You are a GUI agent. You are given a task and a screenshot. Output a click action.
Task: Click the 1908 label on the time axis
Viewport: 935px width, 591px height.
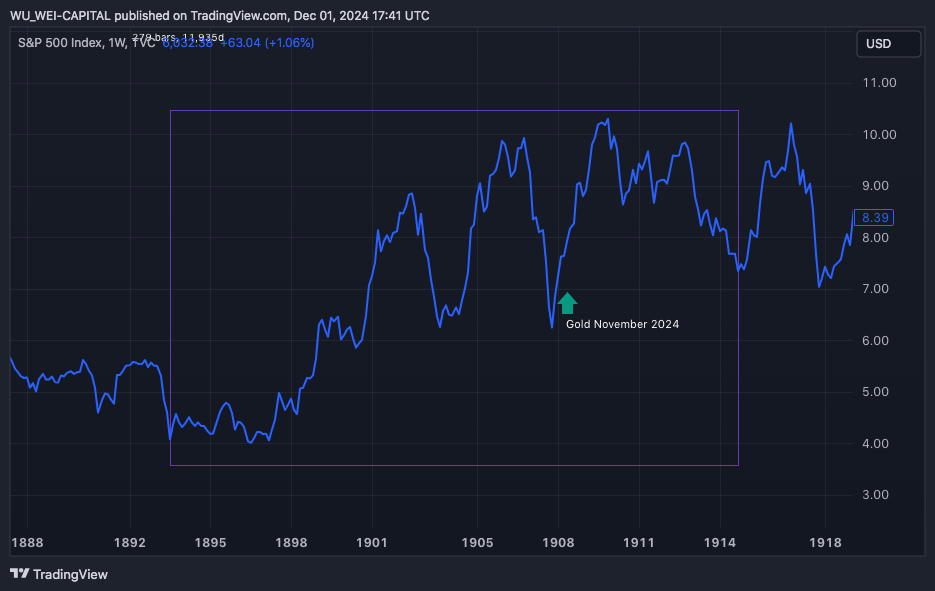558,543
